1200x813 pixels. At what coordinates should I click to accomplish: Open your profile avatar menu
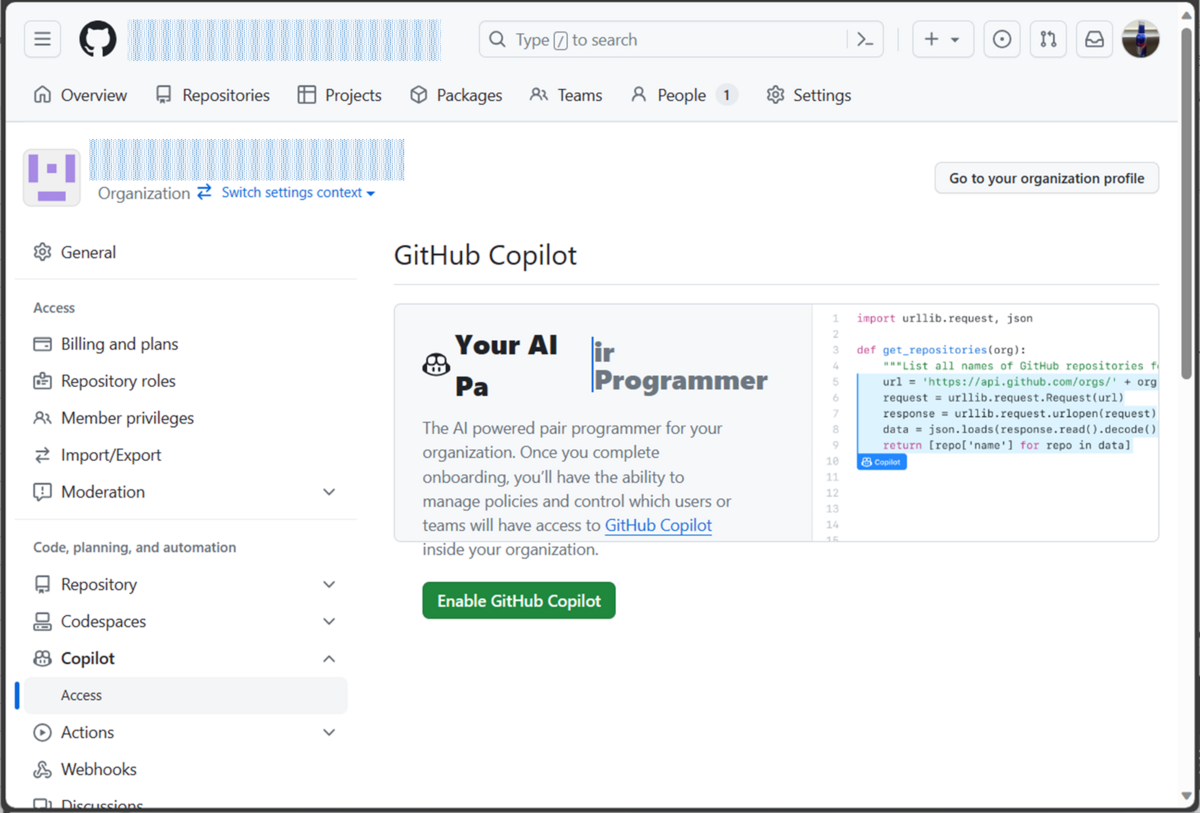[x=1141, y=38]
